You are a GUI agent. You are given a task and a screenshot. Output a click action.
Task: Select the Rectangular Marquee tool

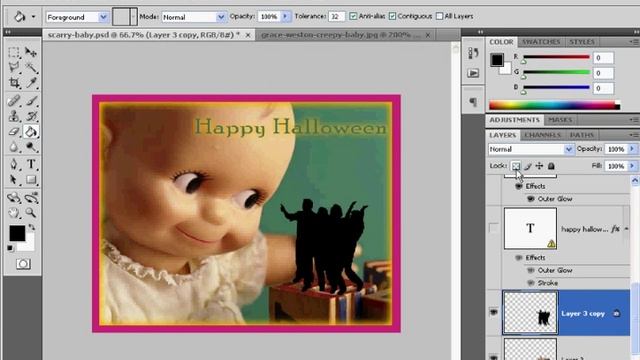[x=14, y=52]
